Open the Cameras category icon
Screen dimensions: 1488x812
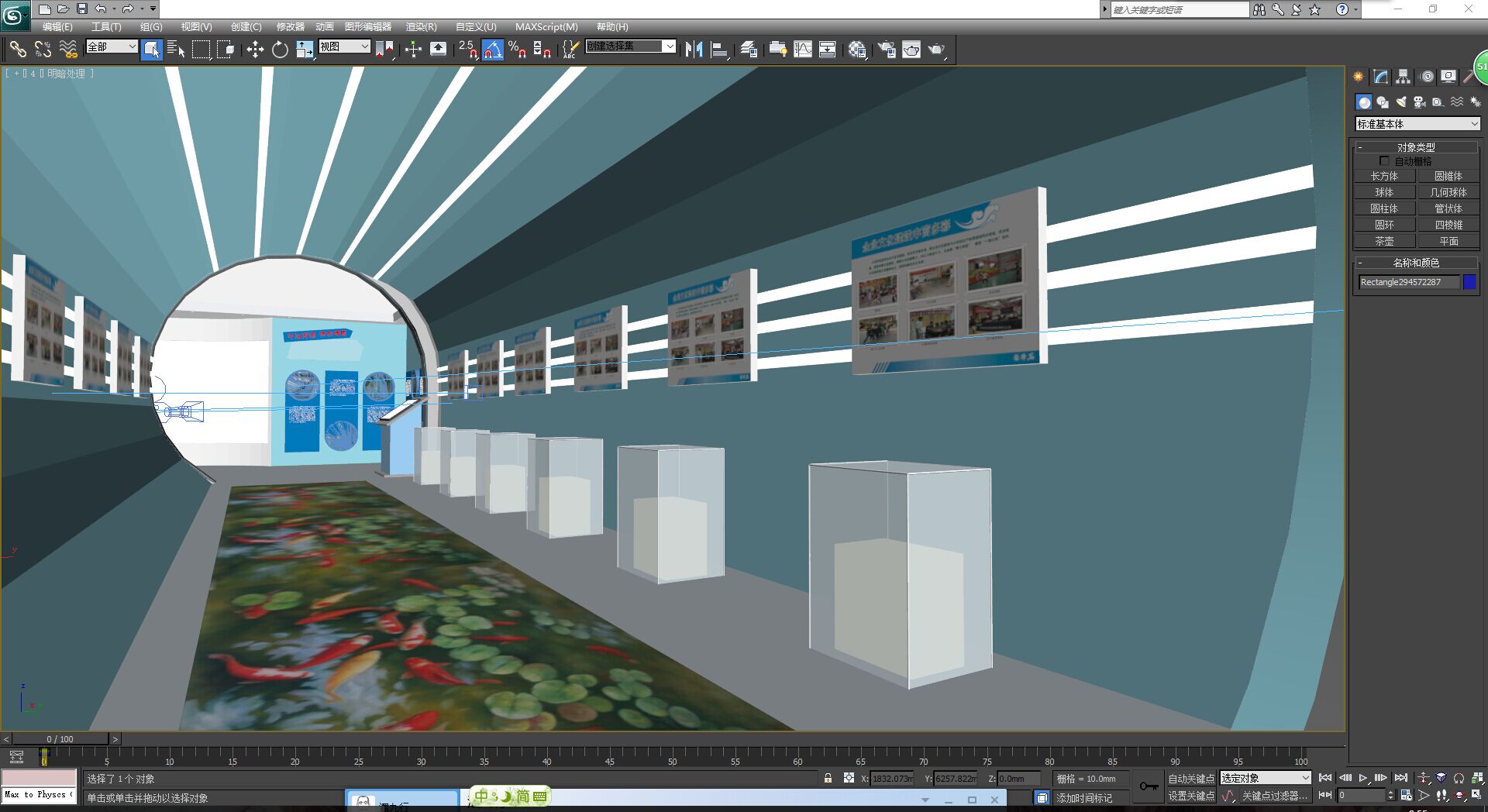(x=1420, y=102)
